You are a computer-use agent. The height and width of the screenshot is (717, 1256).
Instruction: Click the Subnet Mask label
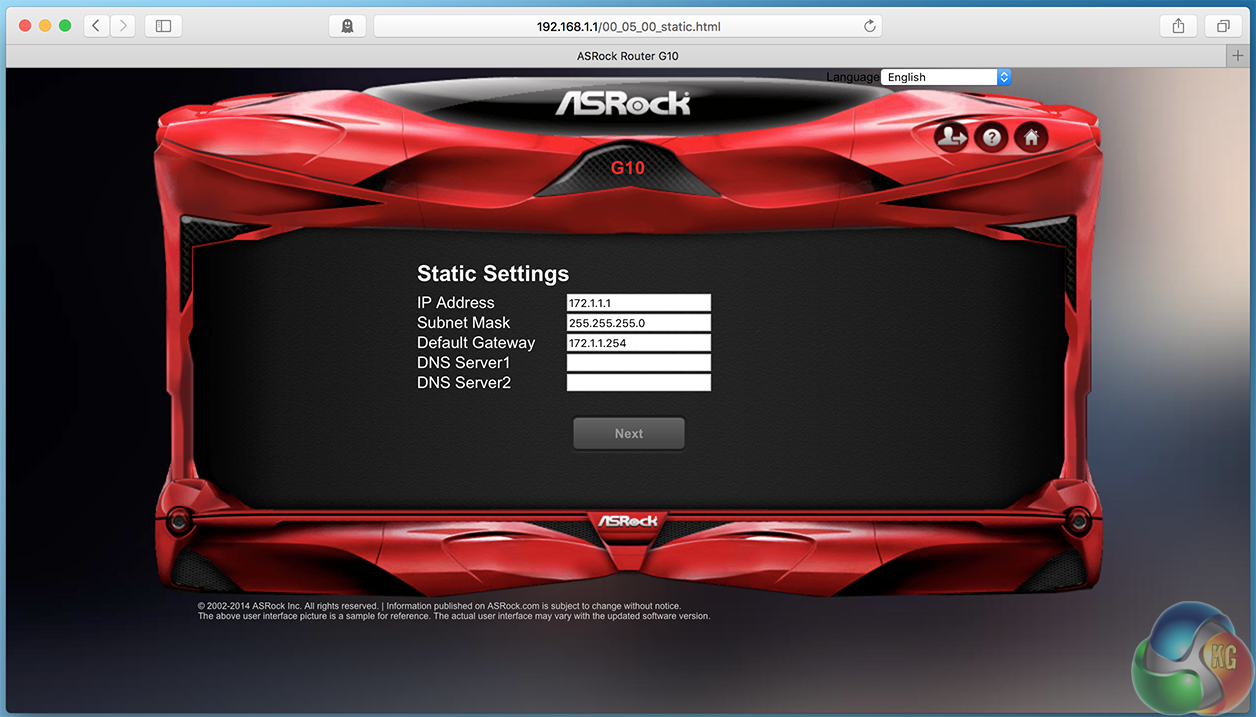464,323
